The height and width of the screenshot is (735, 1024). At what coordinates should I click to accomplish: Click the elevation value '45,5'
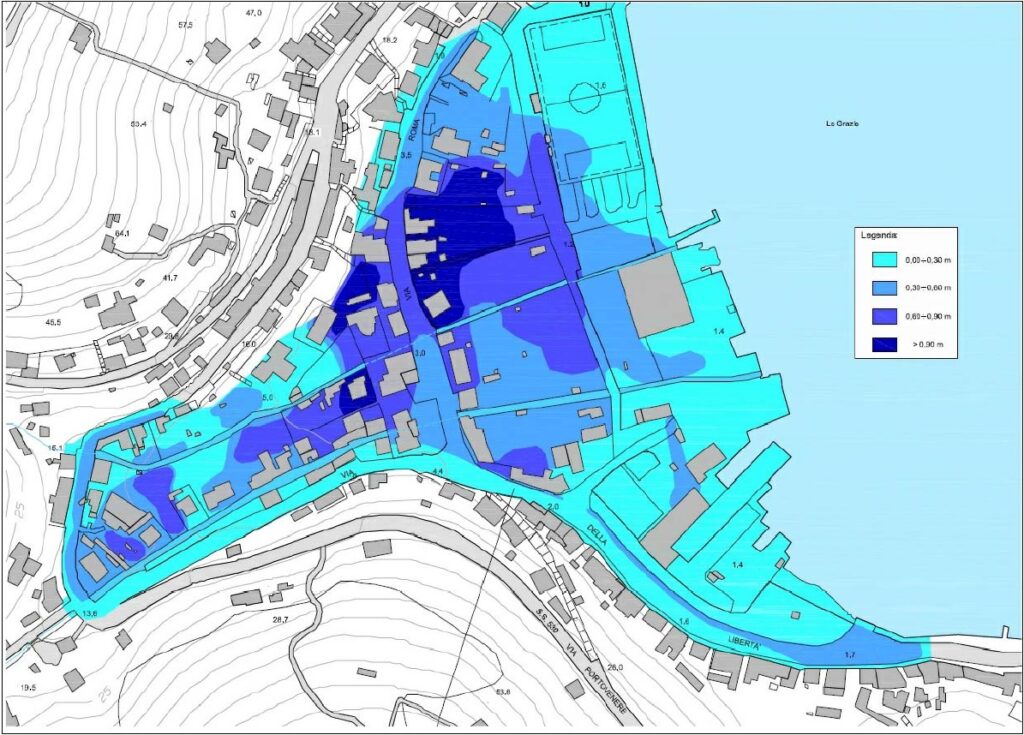pos(53,323)
